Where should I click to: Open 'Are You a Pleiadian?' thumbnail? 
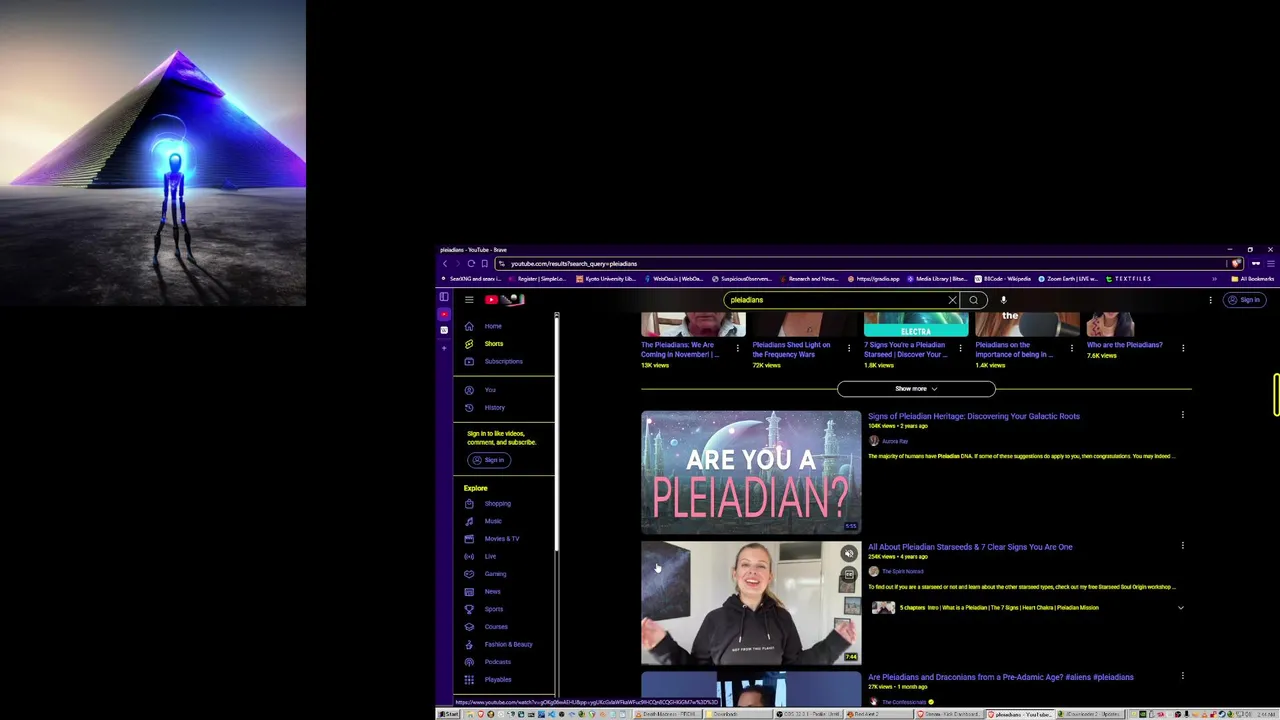tap(751, 472)
